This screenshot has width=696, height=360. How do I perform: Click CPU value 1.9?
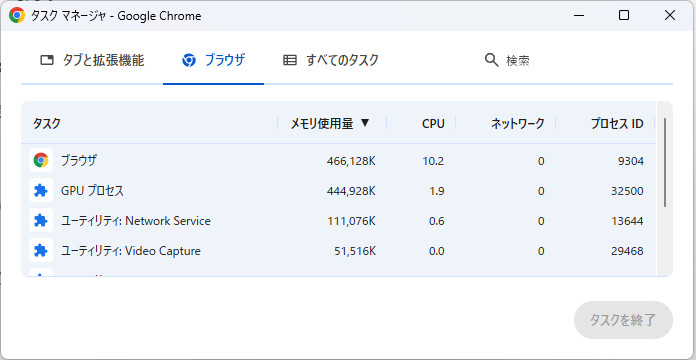point(436,191)
